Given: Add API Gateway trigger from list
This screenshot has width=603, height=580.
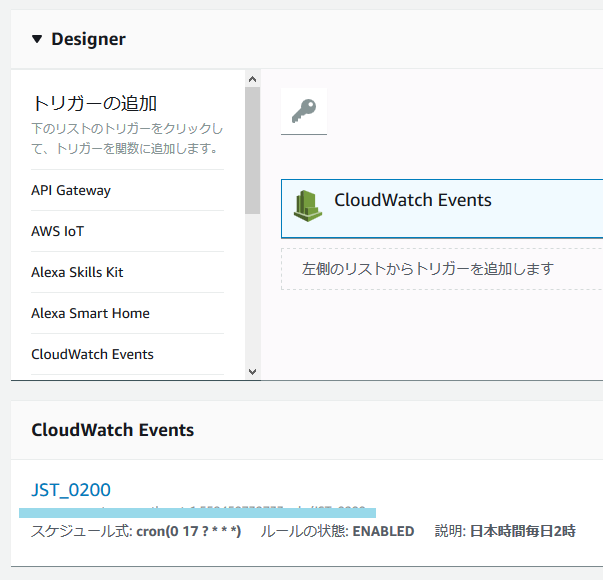Looking at the screenshot, I should [x=71, y=190].
